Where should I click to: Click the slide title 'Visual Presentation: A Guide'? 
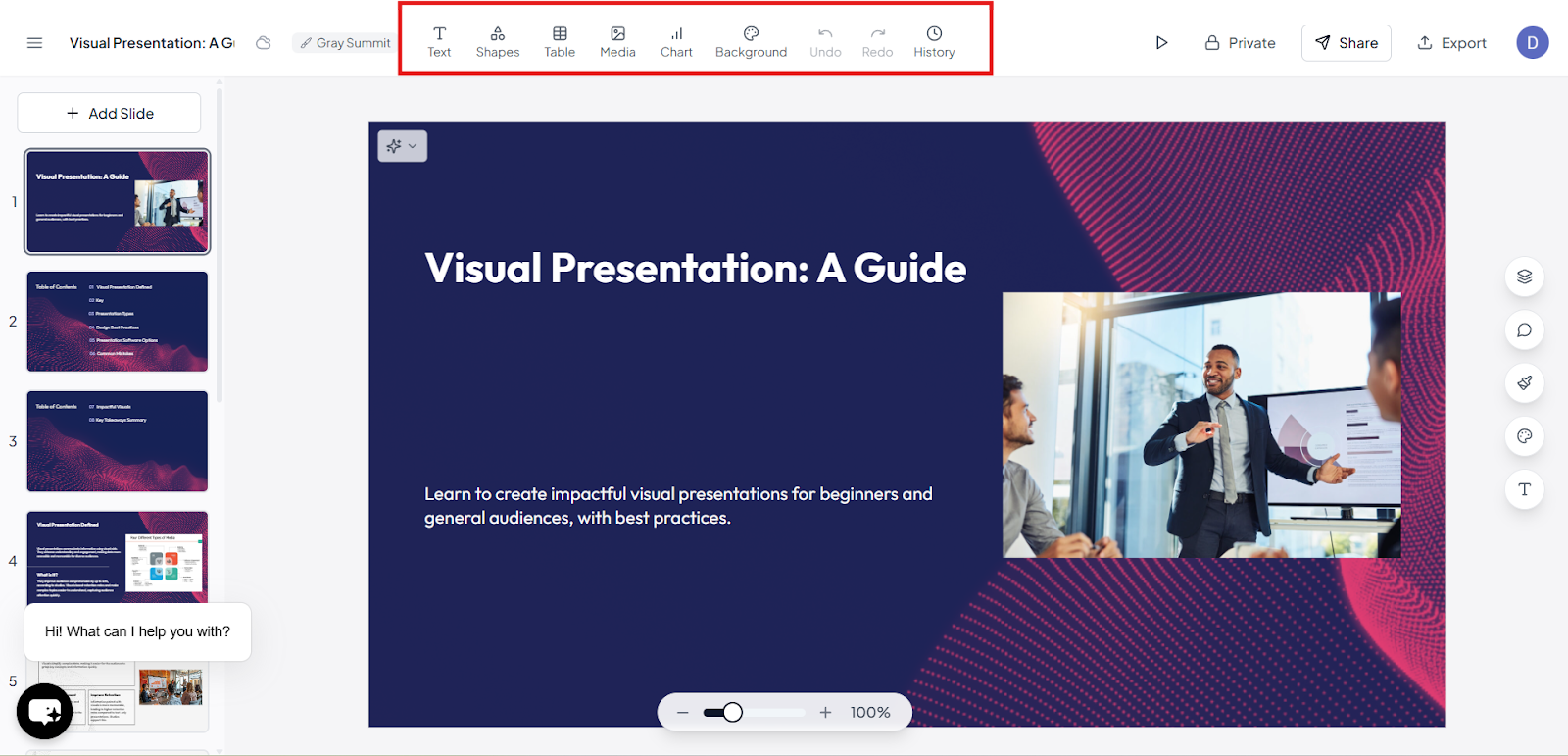(x=696, y=269)
